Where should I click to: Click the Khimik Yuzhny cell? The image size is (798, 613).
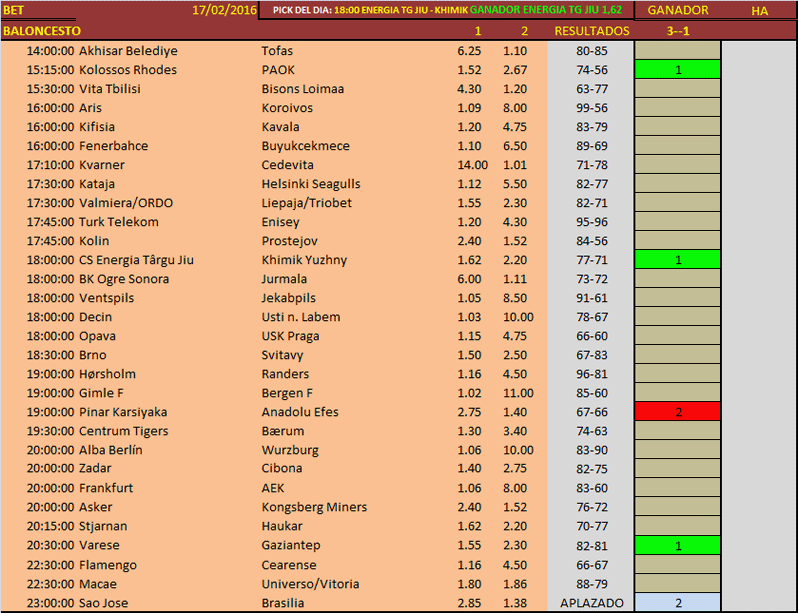(304, 260)
